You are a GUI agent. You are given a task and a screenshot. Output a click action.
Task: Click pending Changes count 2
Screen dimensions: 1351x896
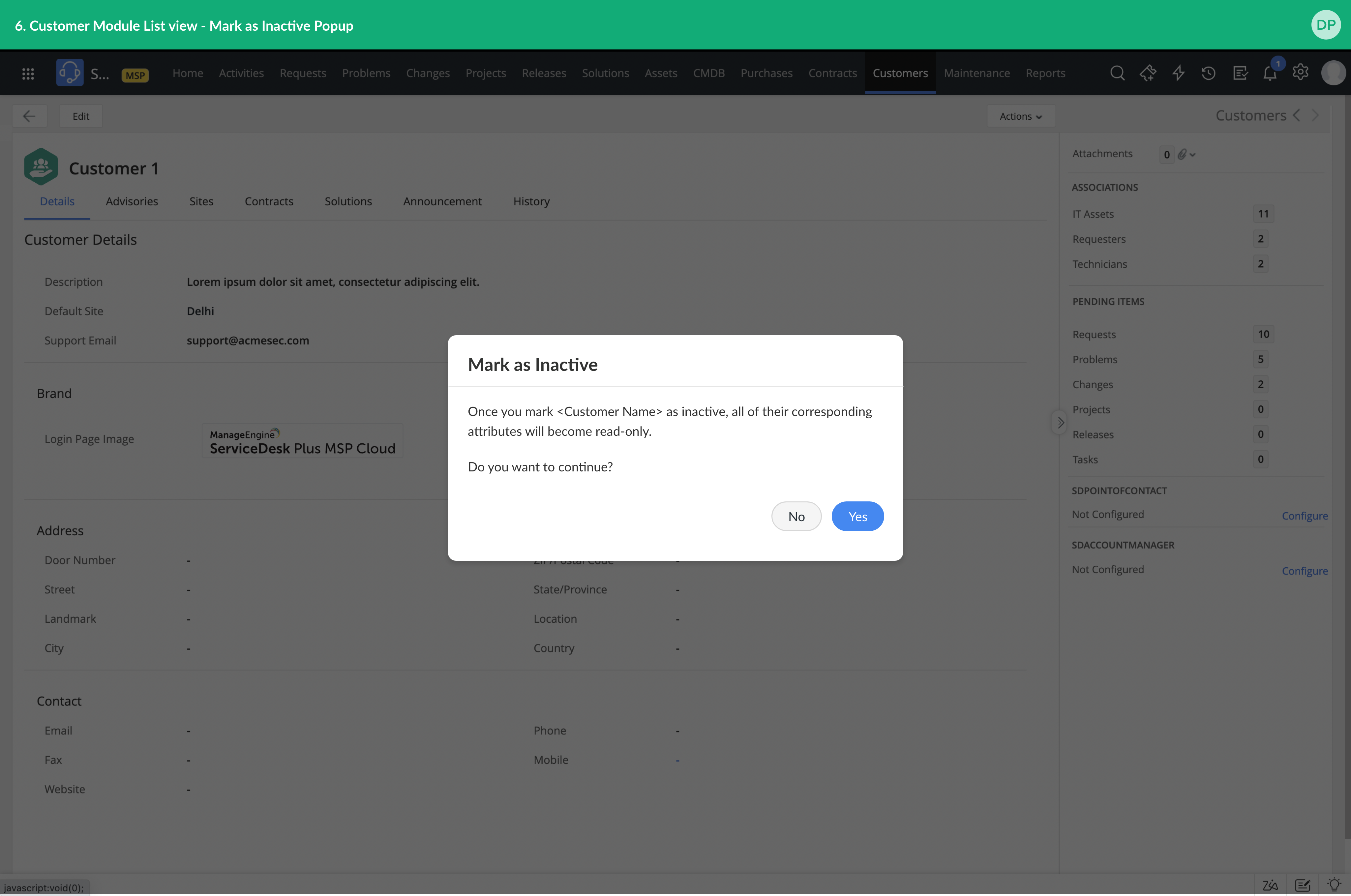[1260, 384]
